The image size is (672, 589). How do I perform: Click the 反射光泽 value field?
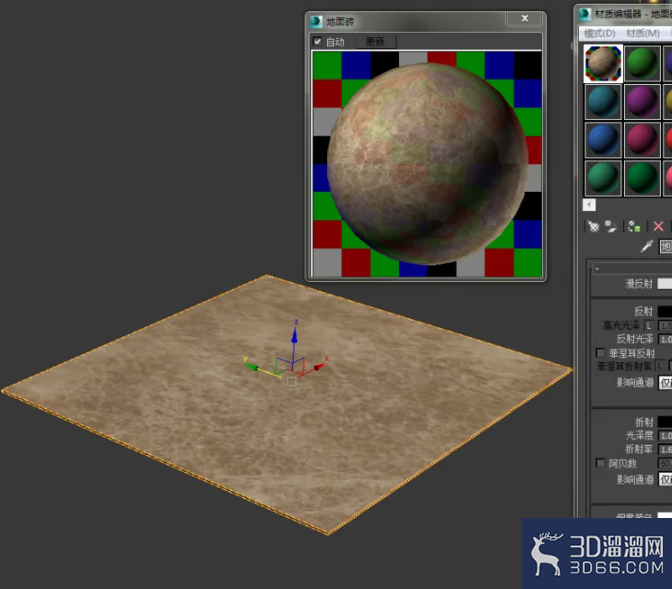pos(665,340)
